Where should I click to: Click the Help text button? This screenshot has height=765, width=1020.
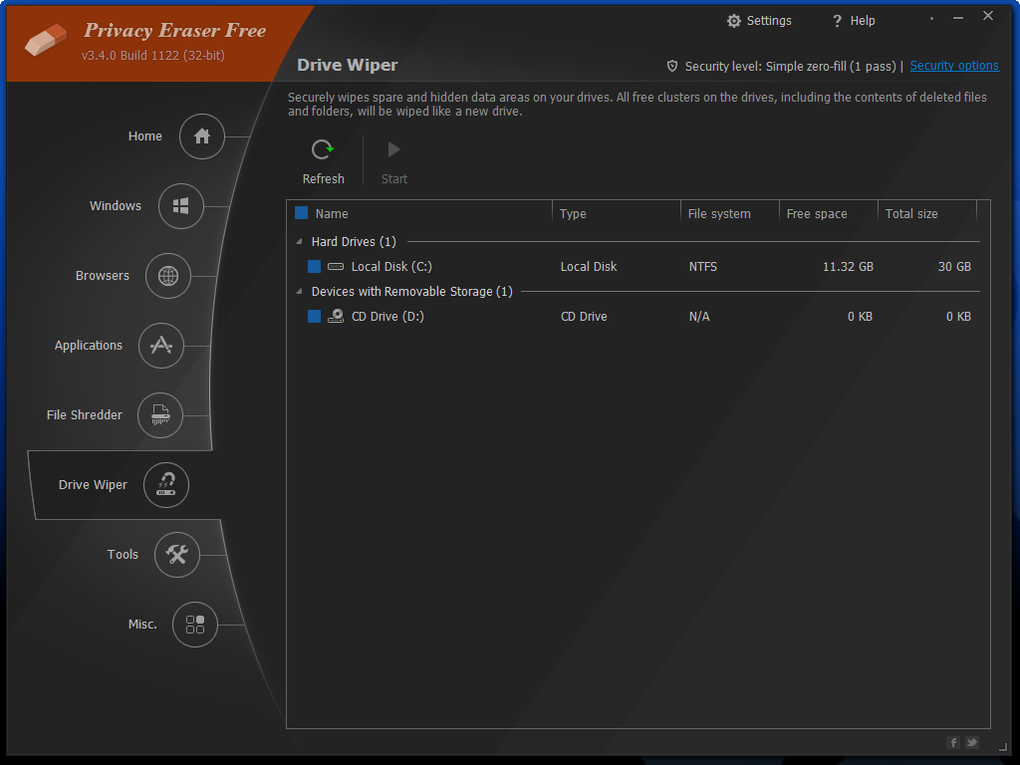tap(863, 21)
